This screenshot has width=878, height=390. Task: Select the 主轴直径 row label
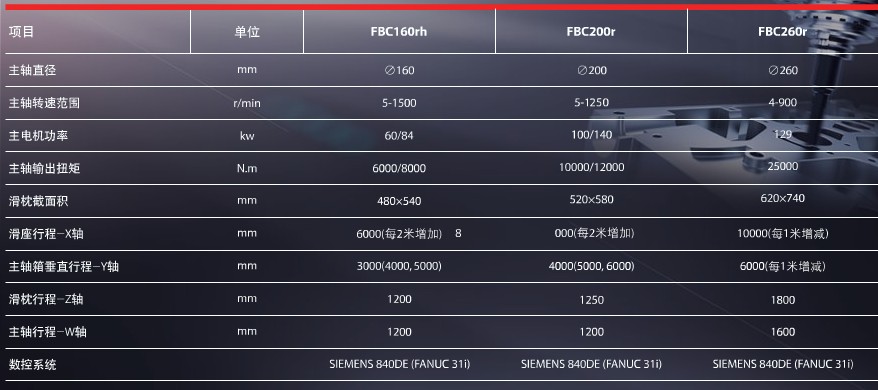(x=32, y=71)
